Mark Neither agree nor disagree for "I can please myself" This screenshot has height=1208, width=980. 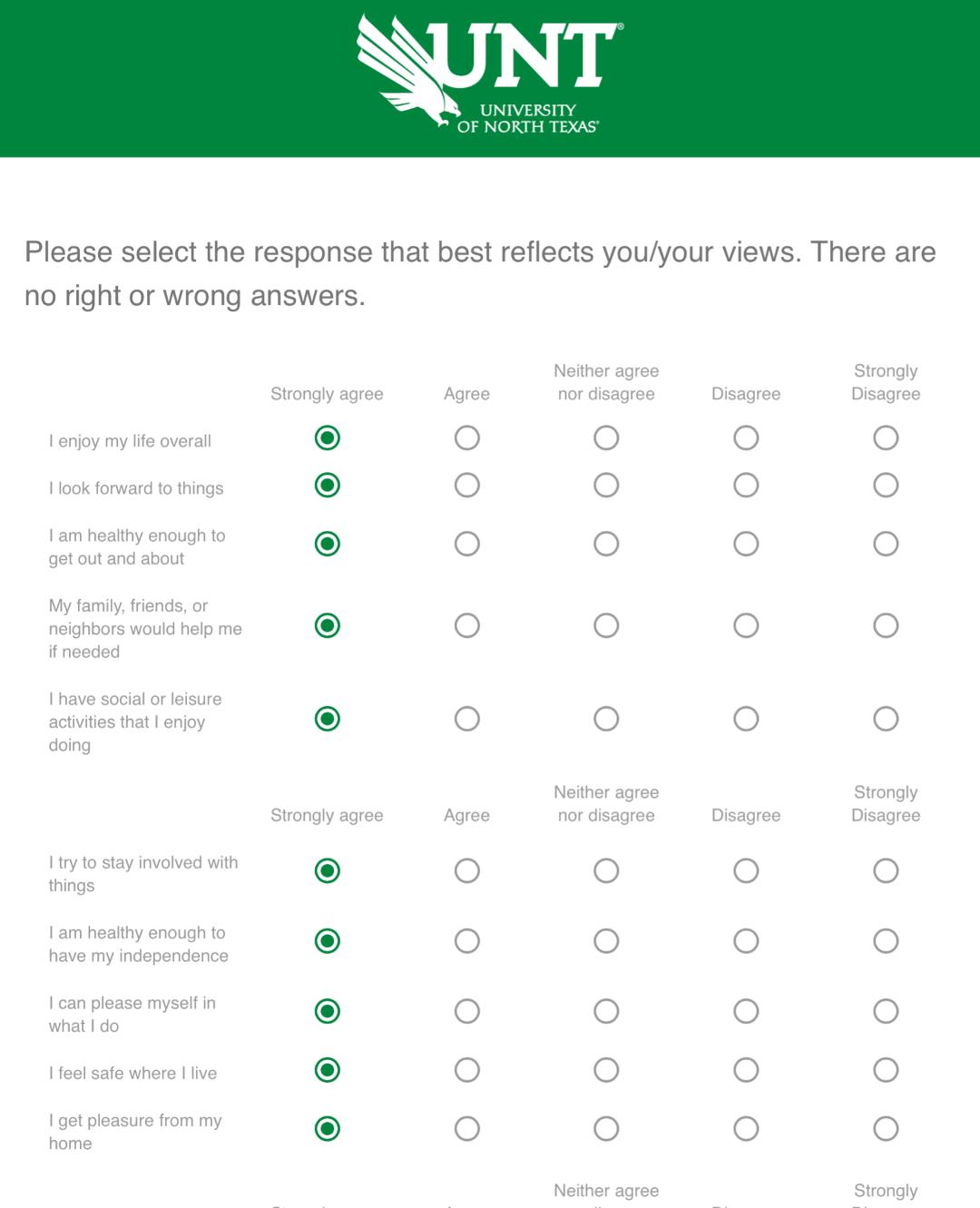coord(606,1011)
